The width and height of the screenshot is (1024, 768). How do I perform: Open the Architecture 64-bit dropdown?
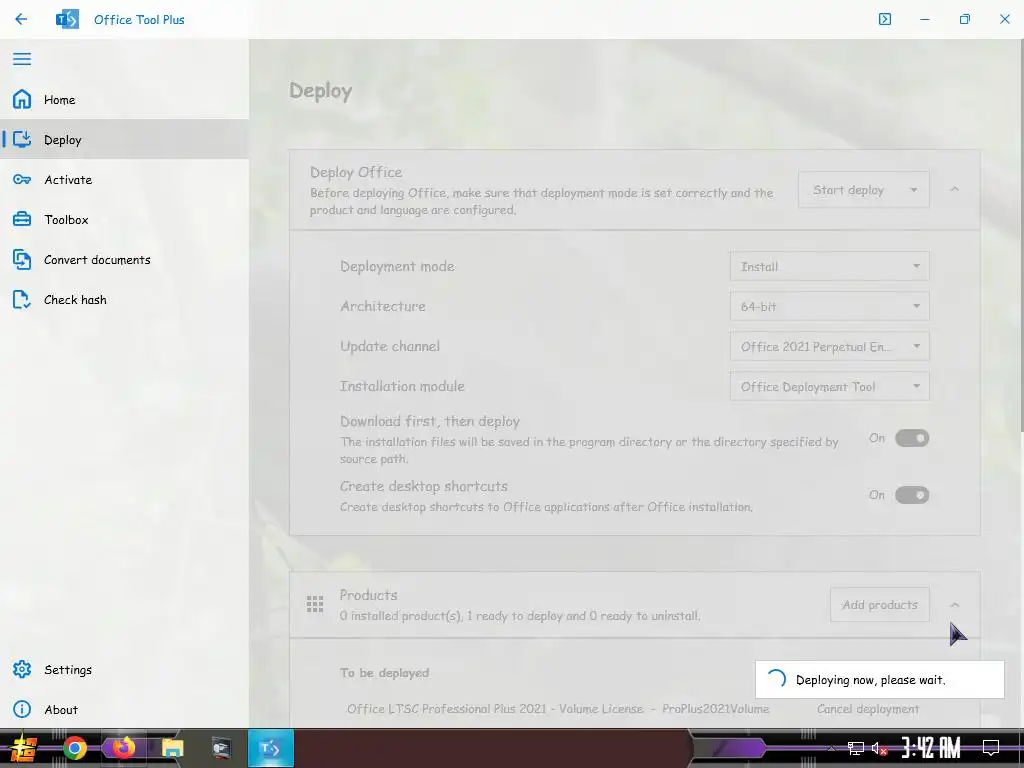[829, 306]
